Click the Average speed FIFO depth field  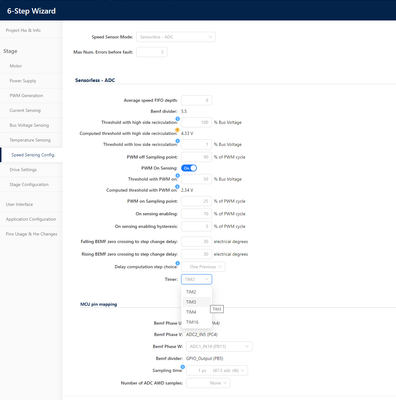(x=197, y=100)
